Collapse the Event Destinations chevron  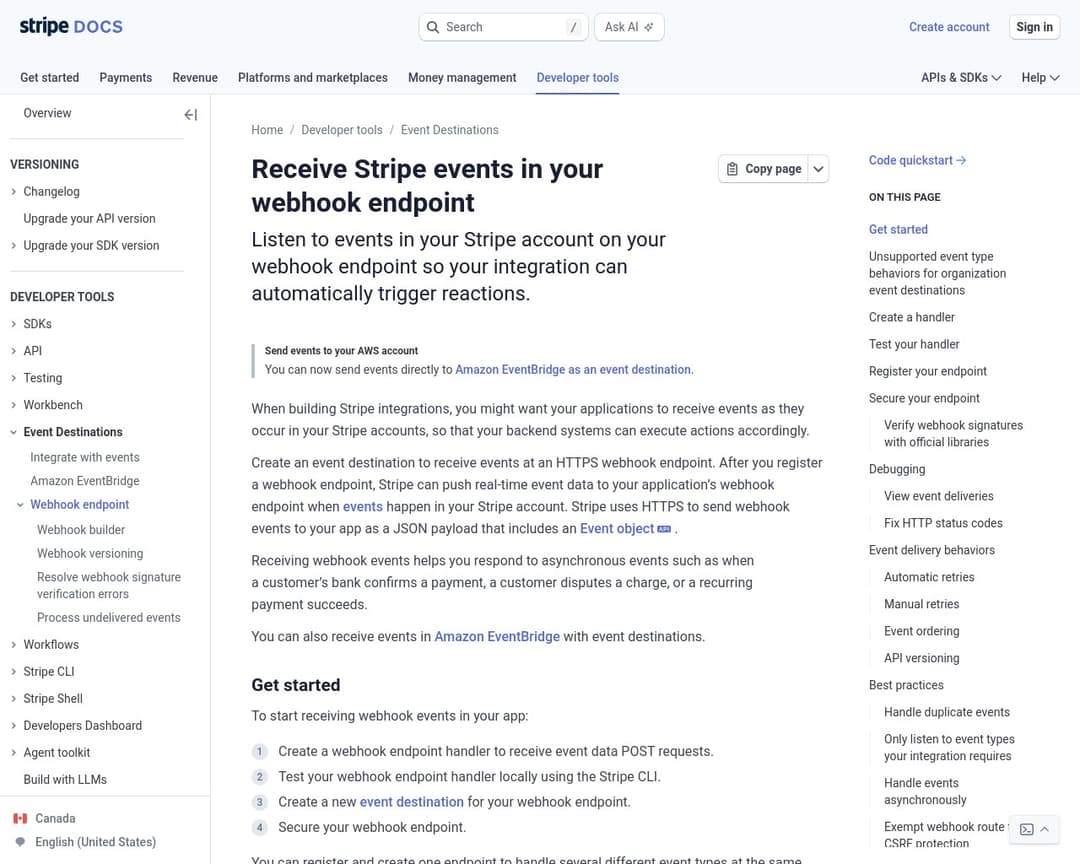(x=14, y=432)
